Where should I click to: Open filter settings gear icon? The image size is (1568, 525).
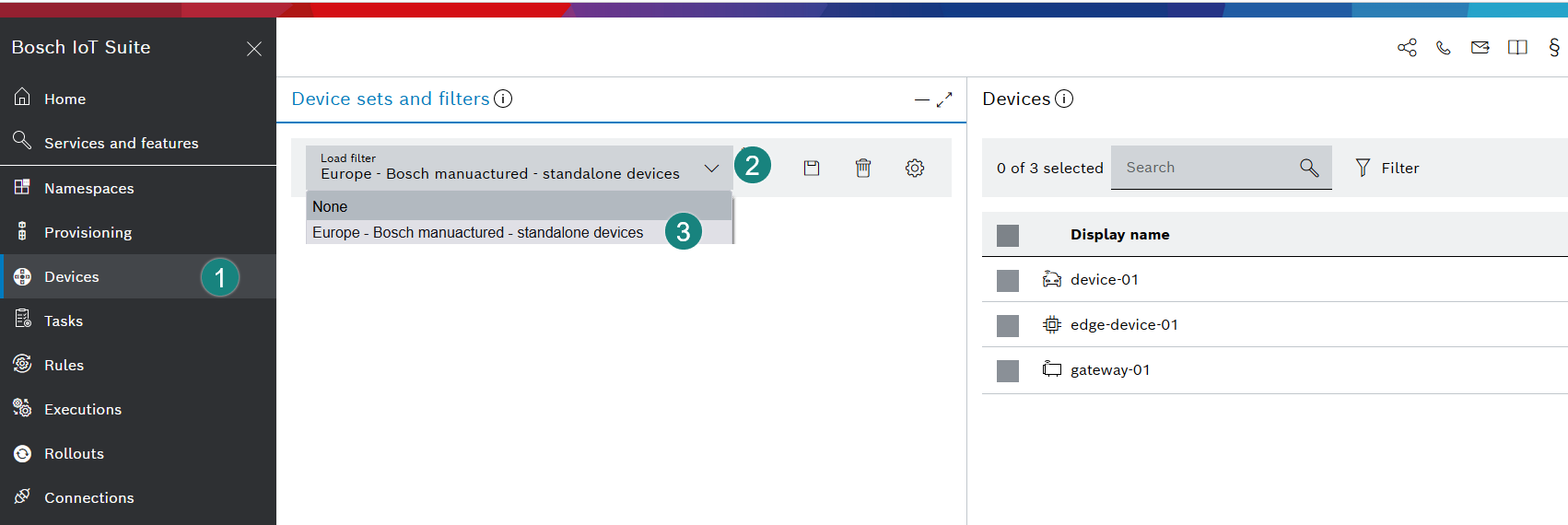click(915, 168)
